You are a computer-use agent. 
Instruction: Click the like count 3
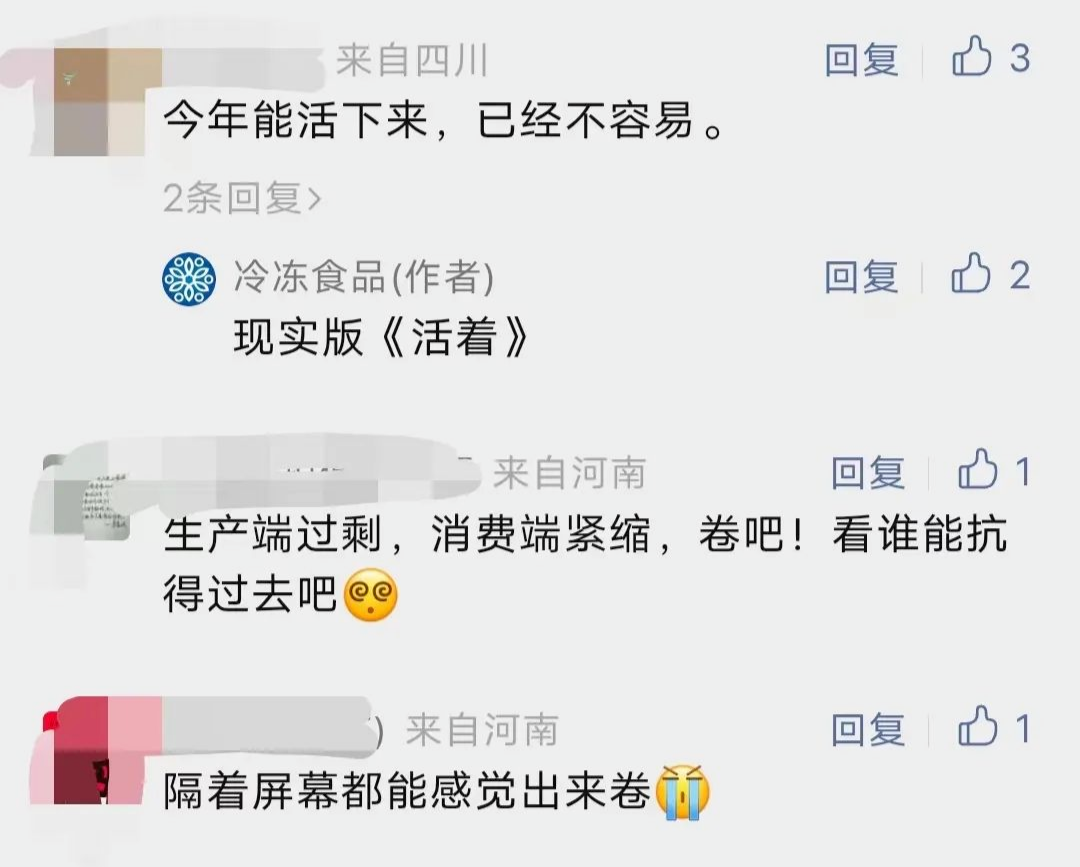tap(1020, 57)
